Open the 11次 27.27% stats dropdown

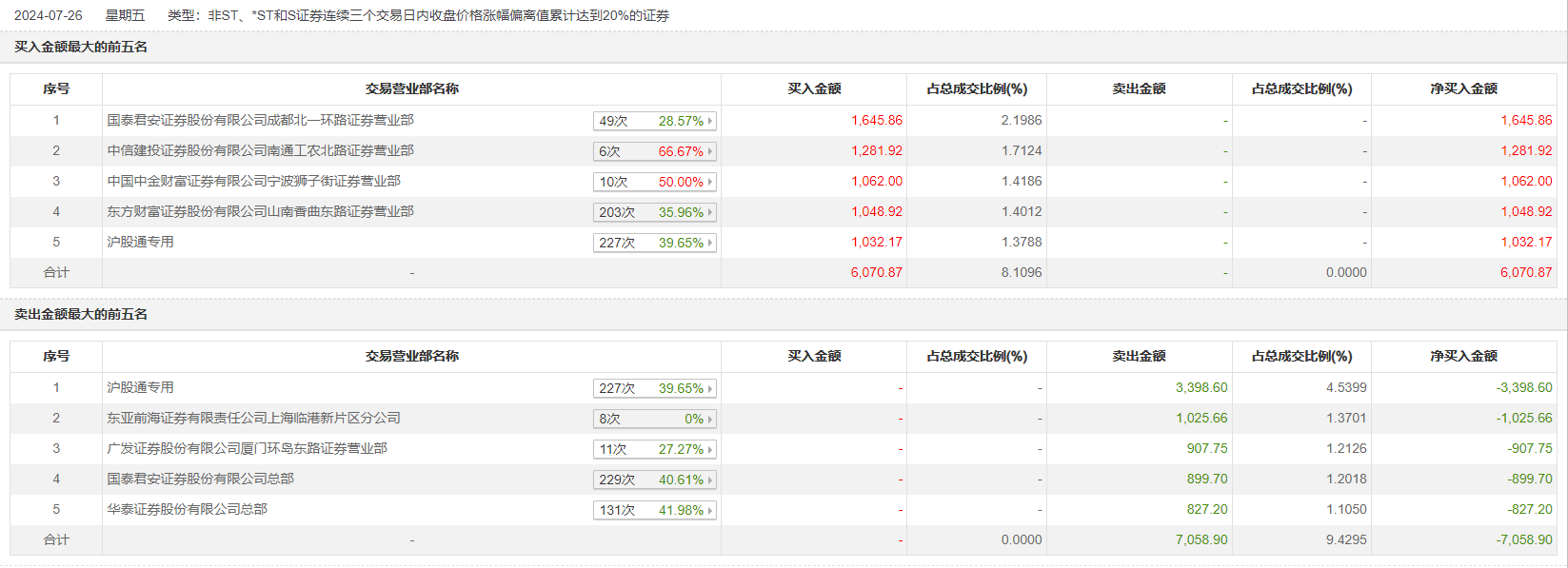[654, 449]
